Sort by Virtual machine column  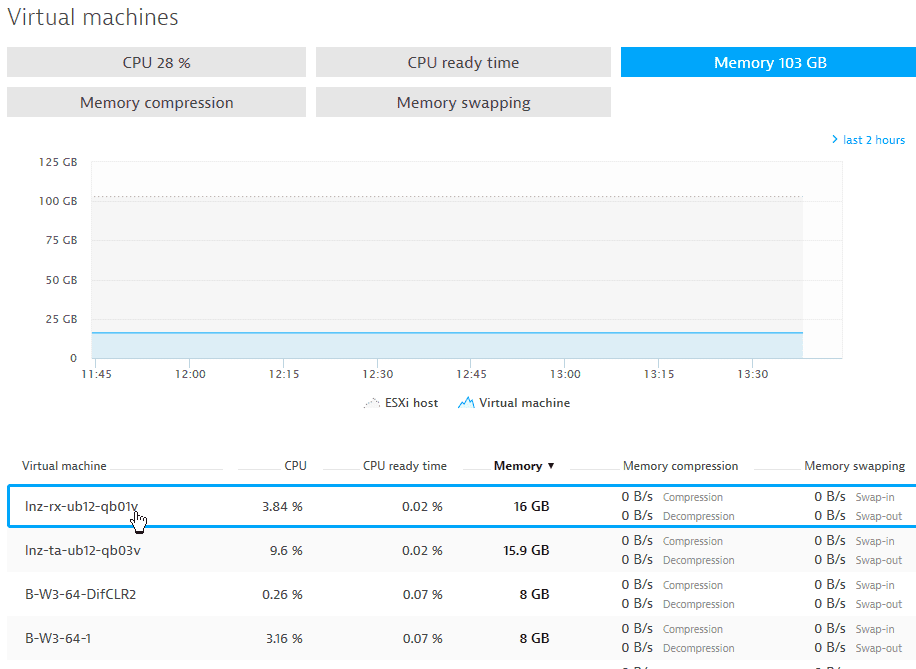click(x=64, y=466)
